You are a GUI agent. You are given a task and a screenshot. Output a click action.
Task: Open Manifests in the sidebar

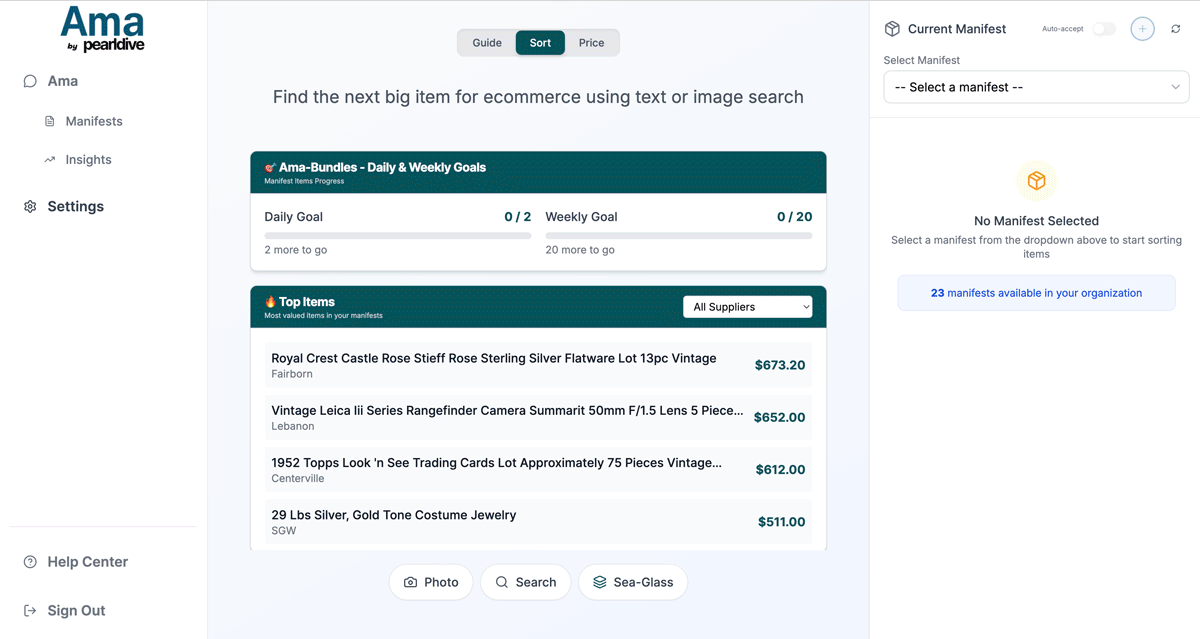94,121
